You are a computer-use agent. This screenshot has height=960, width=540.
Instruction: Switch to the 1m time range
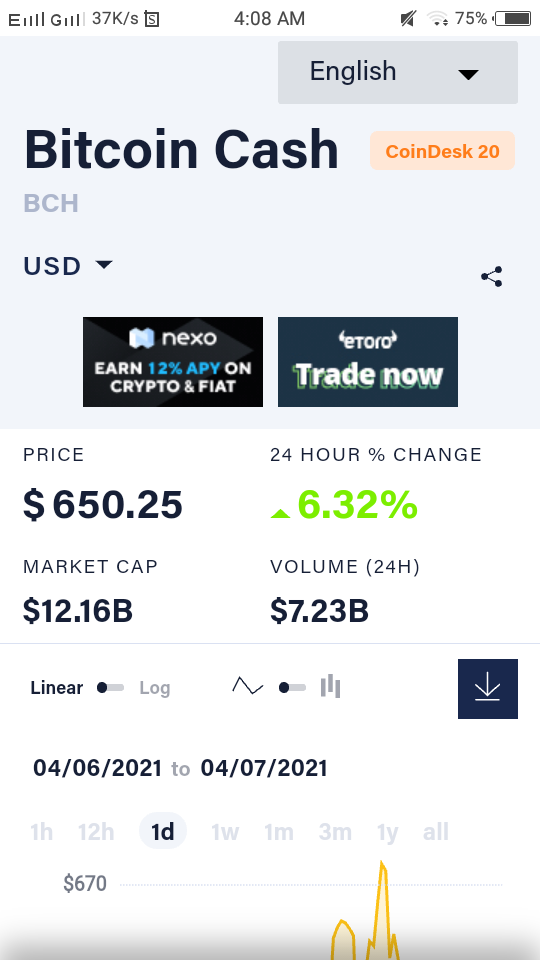tap(279, 832)
